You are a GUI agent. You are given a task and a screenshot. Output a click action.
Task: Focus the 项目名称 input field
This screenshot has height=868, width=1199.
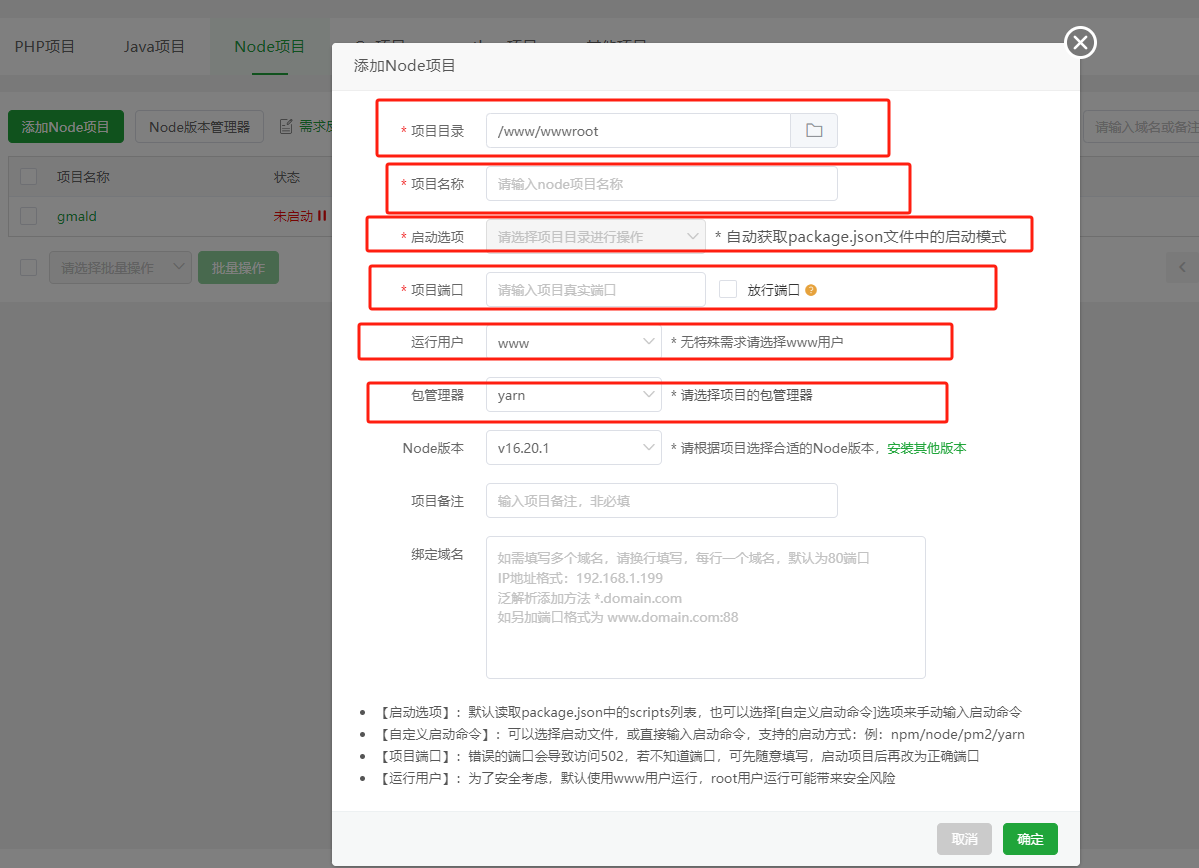661,184
